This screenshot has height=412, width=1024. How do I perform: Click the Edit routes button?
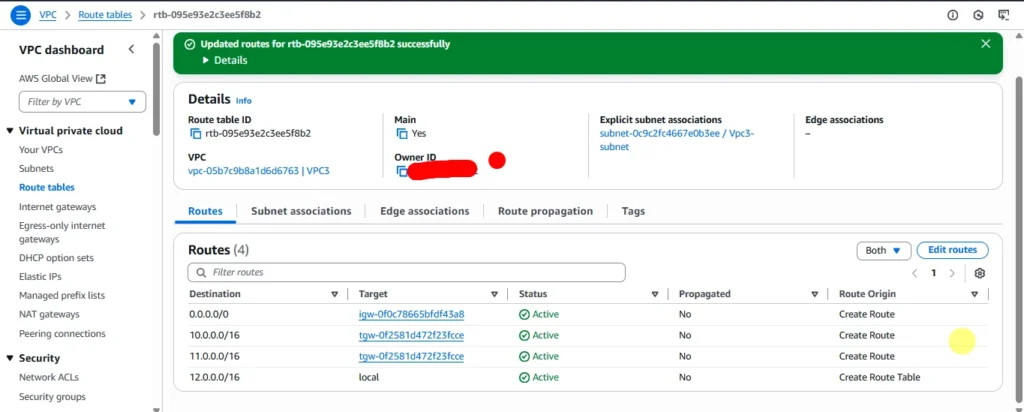[x=952, y=250]
